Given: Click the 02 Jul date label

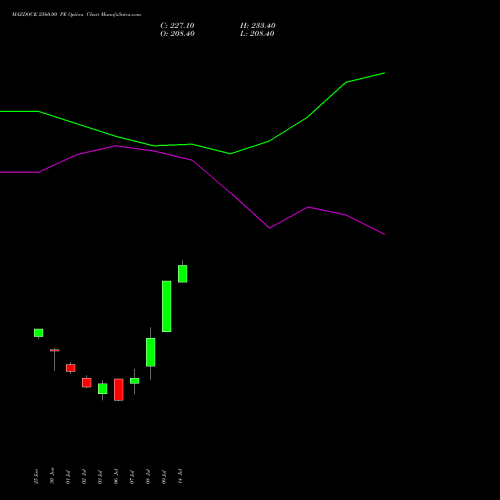Looking at the screenshot, I should pyautogui.click(x=84, y=476).
